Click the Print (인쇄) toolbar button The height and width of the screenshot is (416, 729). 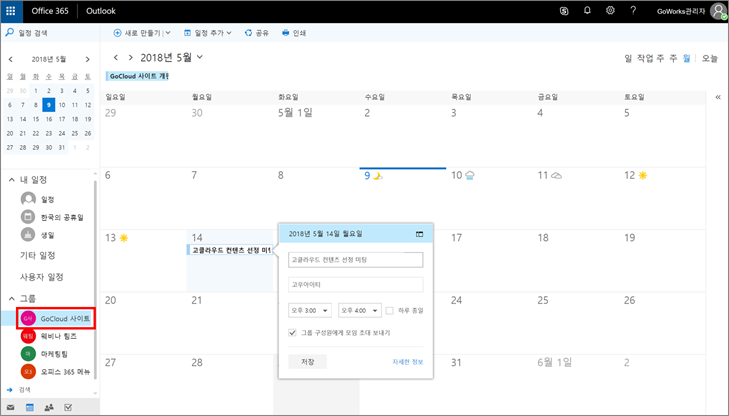coord(294,33)
